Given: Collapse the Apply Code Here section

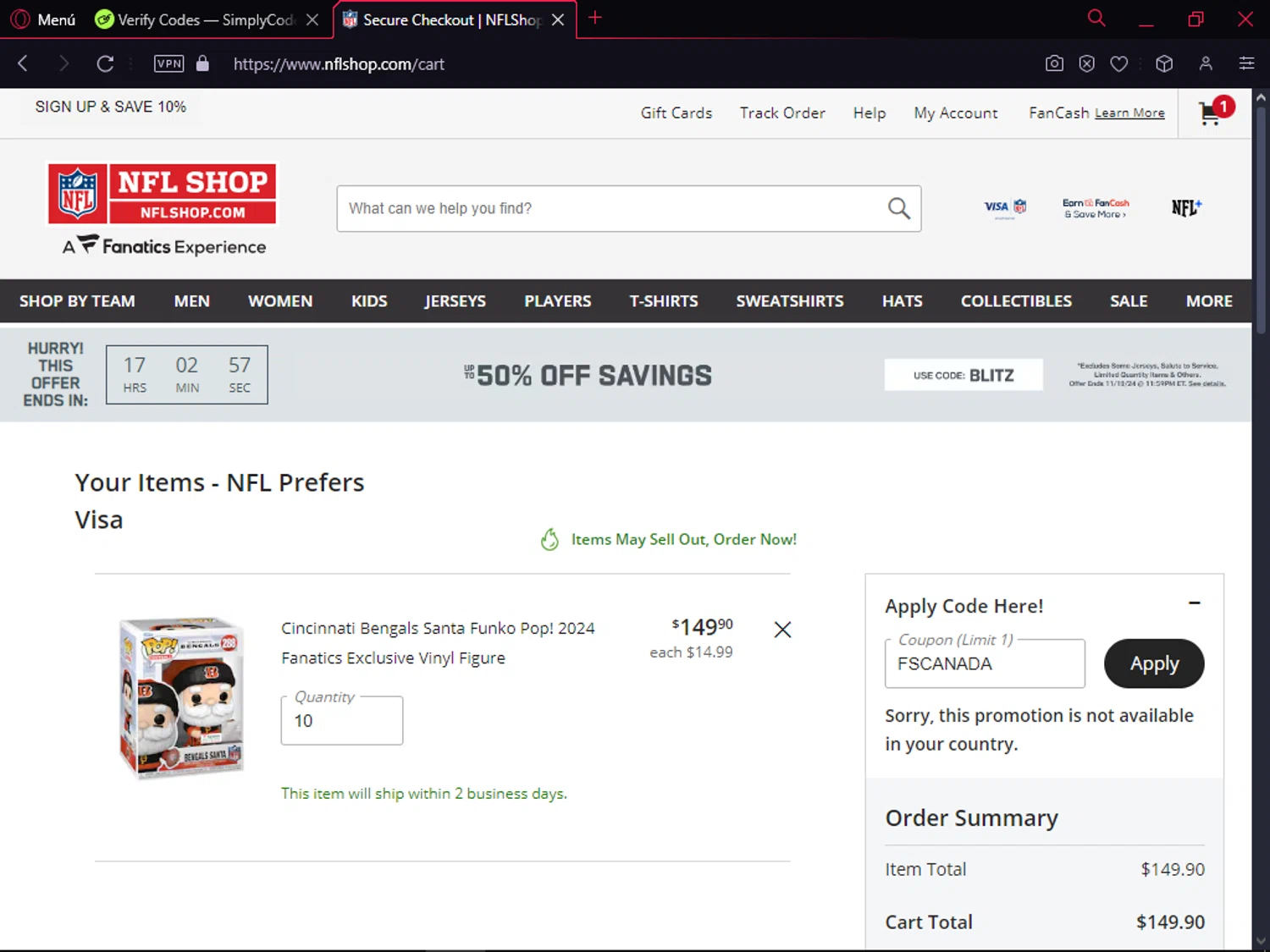Looking at the screenshot, I should (1194, 603).
